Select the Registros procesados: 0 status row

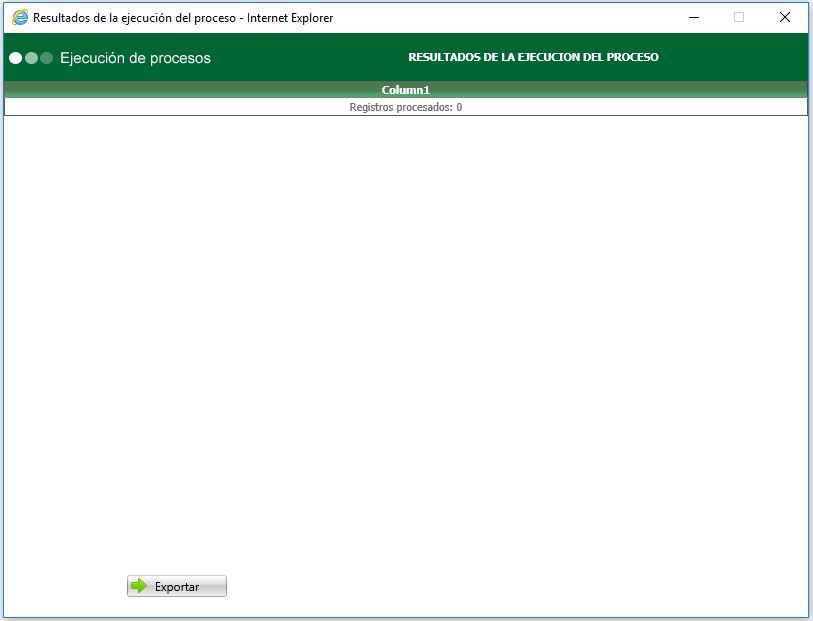(x=404, y=107)
